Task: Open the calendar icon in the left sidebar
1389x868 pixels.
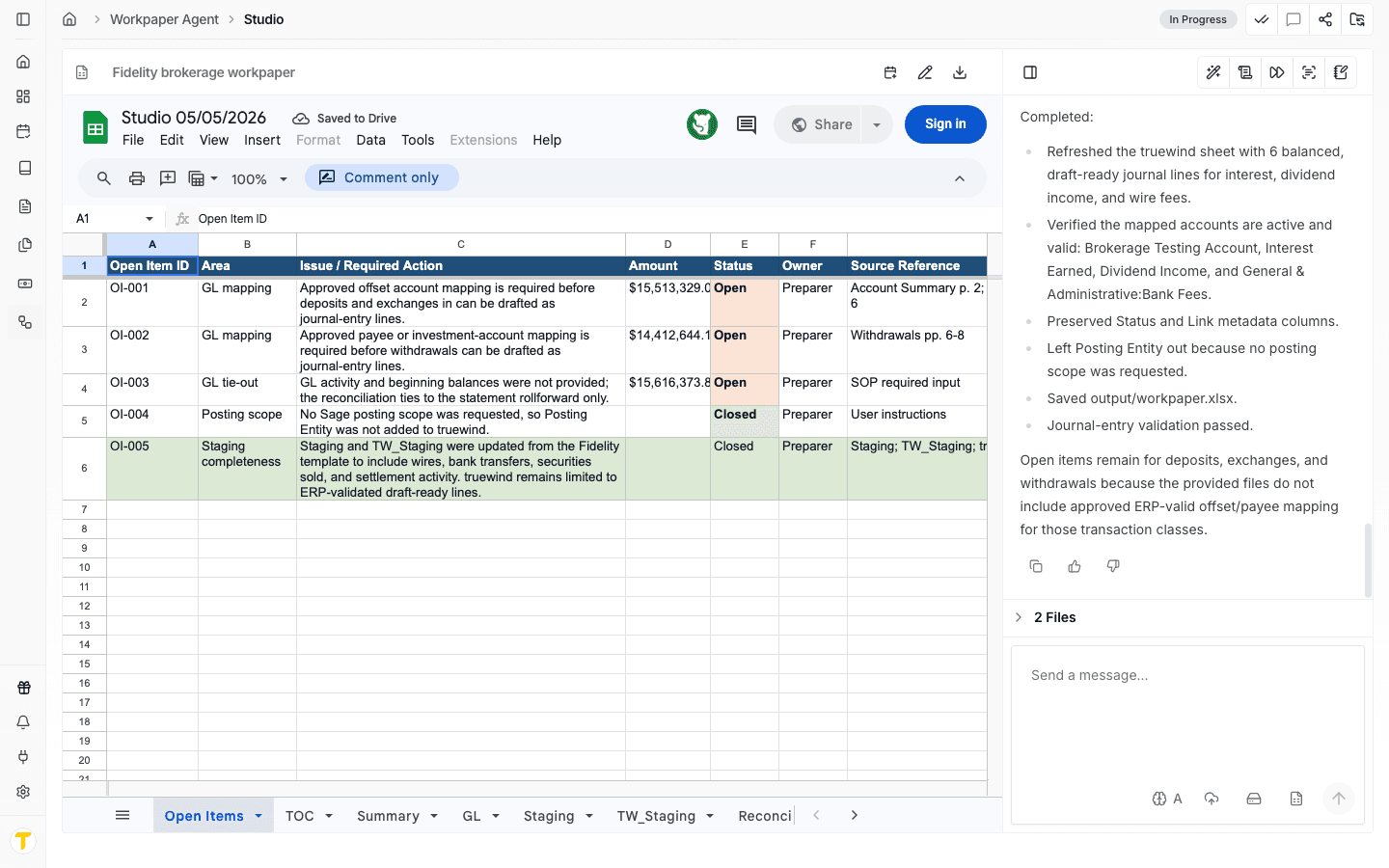Action: (x=23, y=131)
